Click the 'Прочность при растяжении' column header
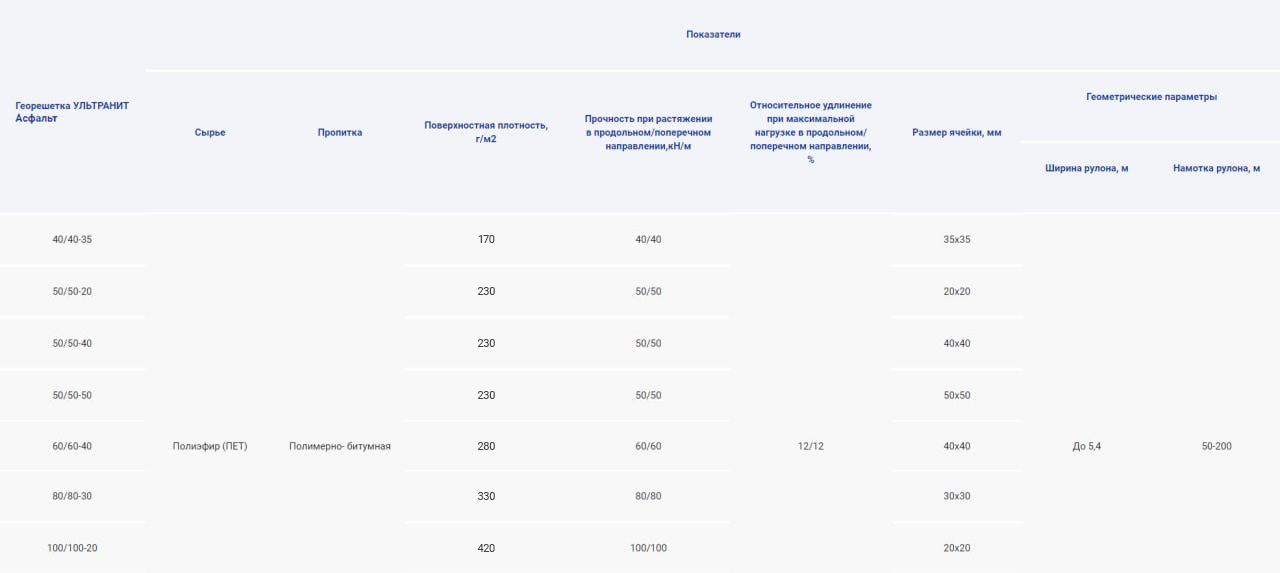Screen dimensions: 1280x573 tap(648, 132)
